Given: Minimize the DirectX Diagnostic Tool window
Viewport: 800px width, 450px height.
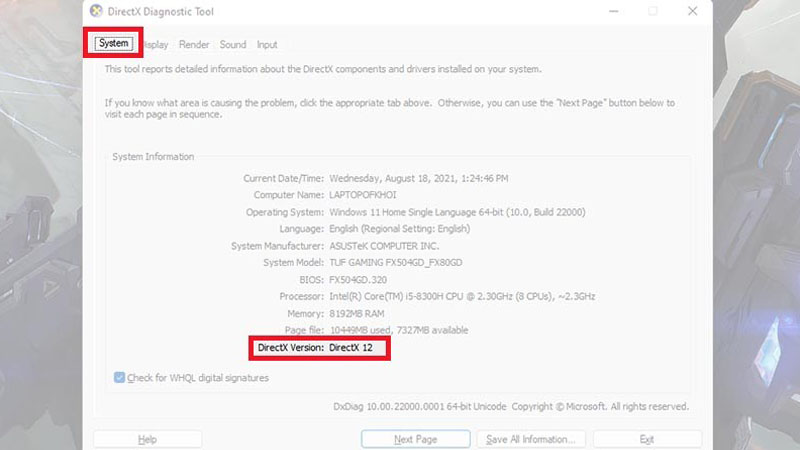Looking at the screenshot, I should [x=614, y=11].
